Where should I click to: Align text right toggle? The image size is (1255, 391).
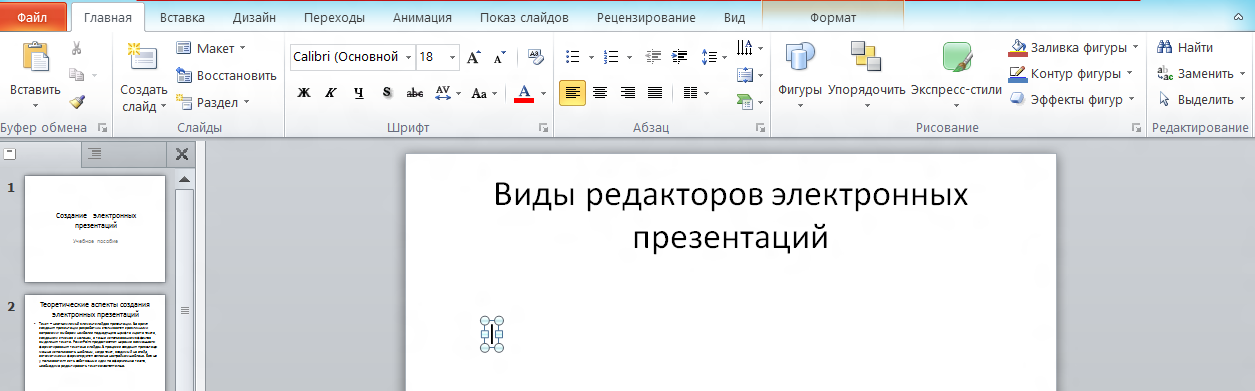coord(628,93)
